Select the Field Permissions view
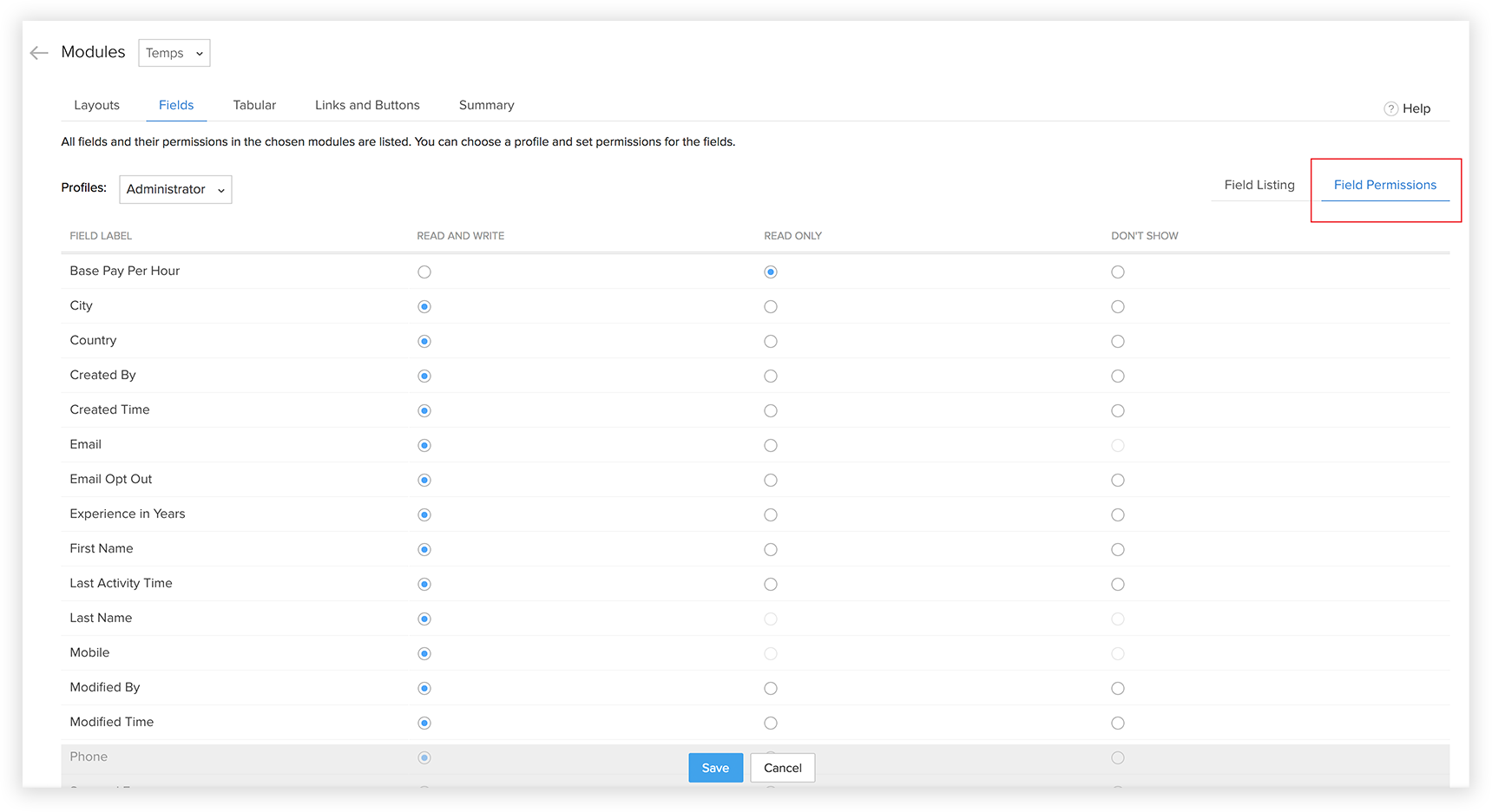Viewport: 1492px width, 812px height. (x=1384, y=185)
